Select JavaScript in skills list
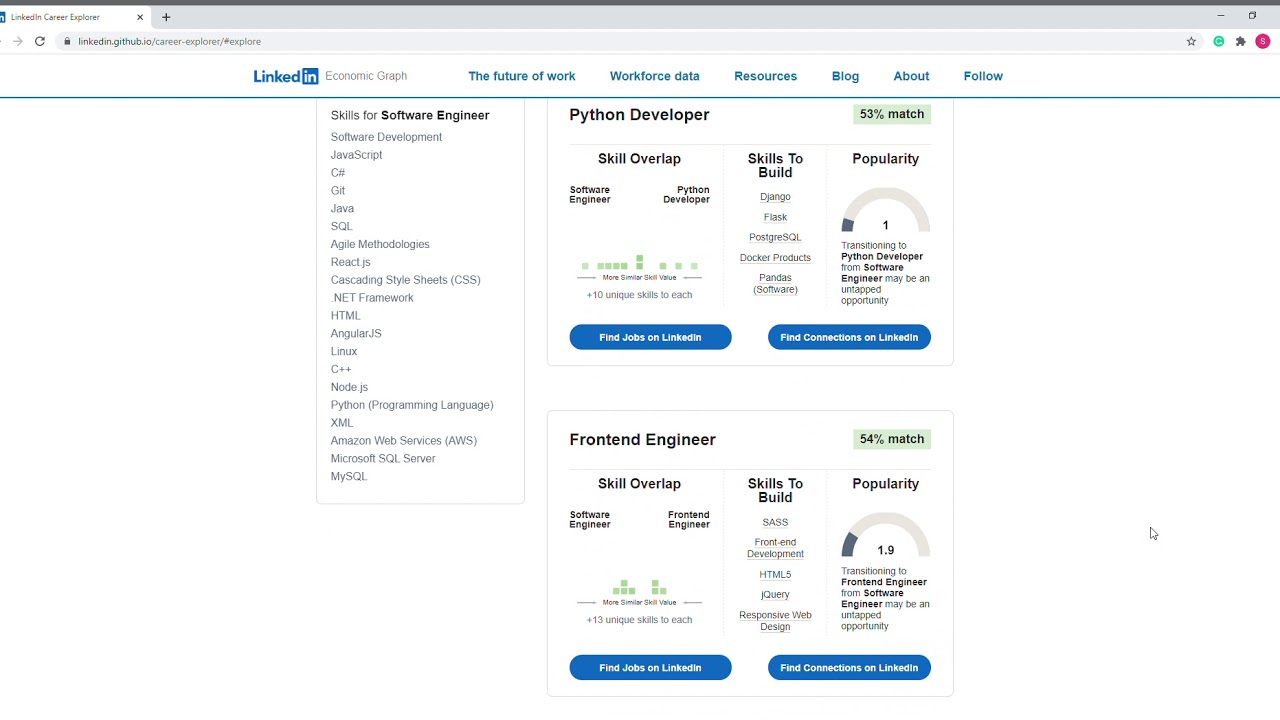 click(x=356, y=155)
